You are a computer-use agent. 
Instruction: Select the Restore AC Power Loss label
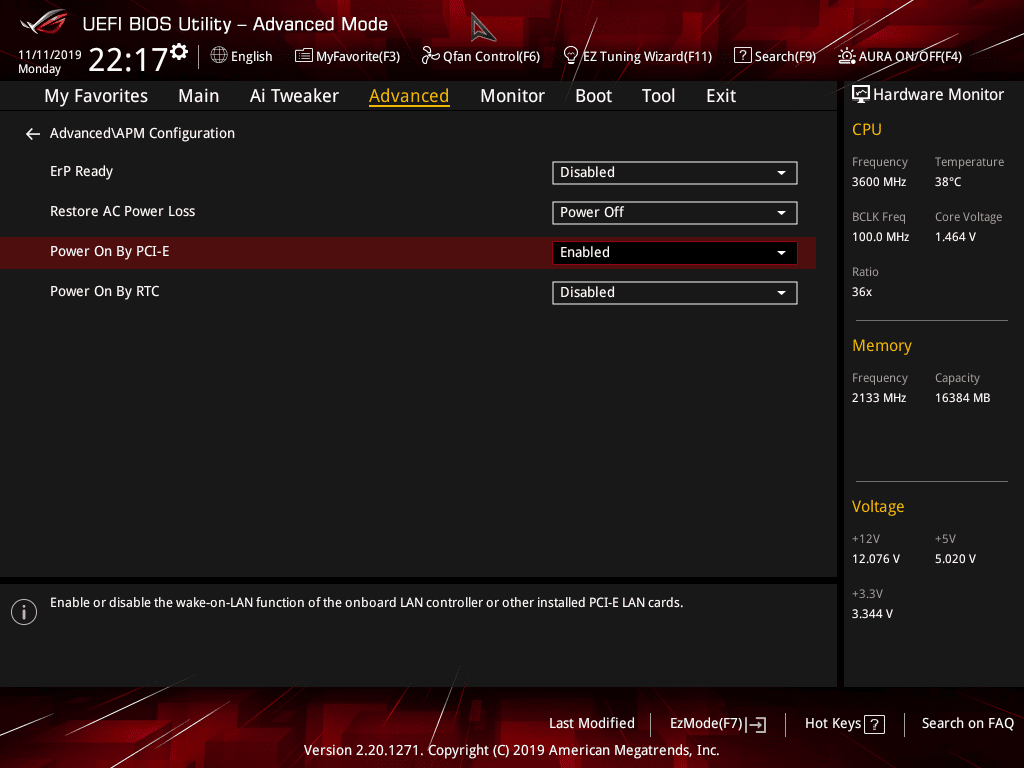click(123, 212)
